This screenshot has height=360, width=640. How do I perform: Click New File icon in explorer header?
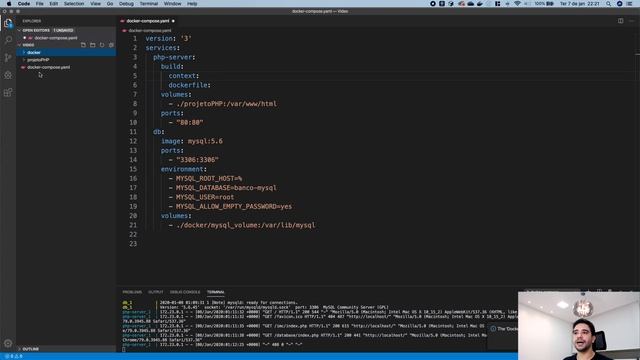(x=83, y=45)
